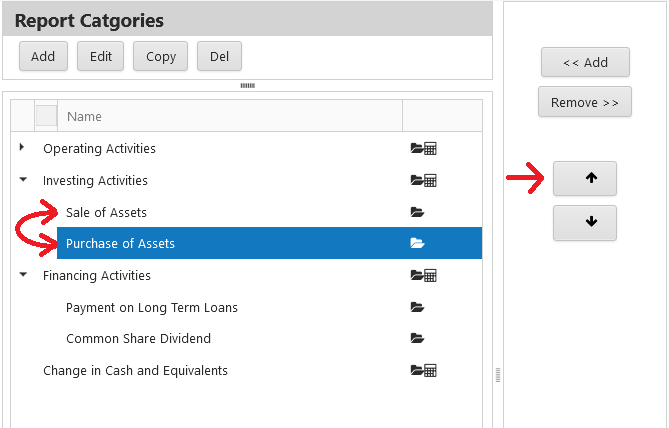This screenshot has height=428, width=669.
Task: Click the move up arrow button
Action: pyautogui.click(x=585, y=178)
